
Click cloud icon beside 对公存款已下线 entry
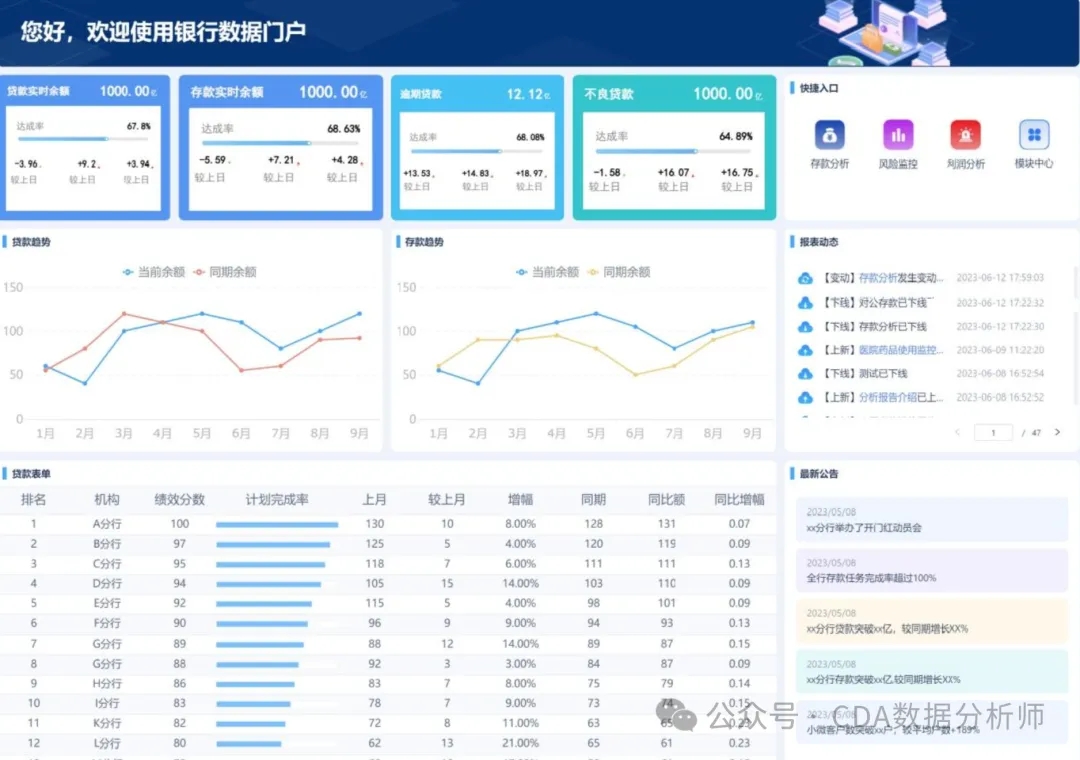click(805, 302)
